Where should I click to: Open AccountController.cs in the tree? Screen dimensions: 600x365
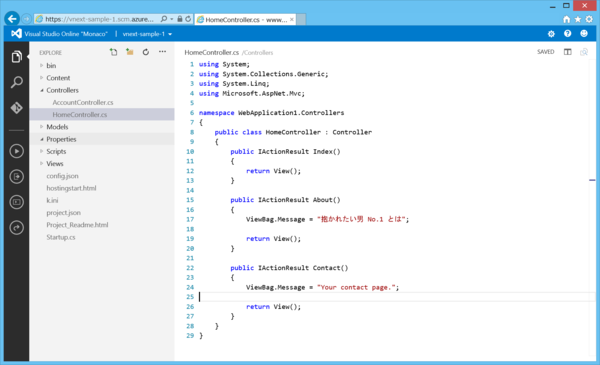pyautogui.click(x=83, y=103)
